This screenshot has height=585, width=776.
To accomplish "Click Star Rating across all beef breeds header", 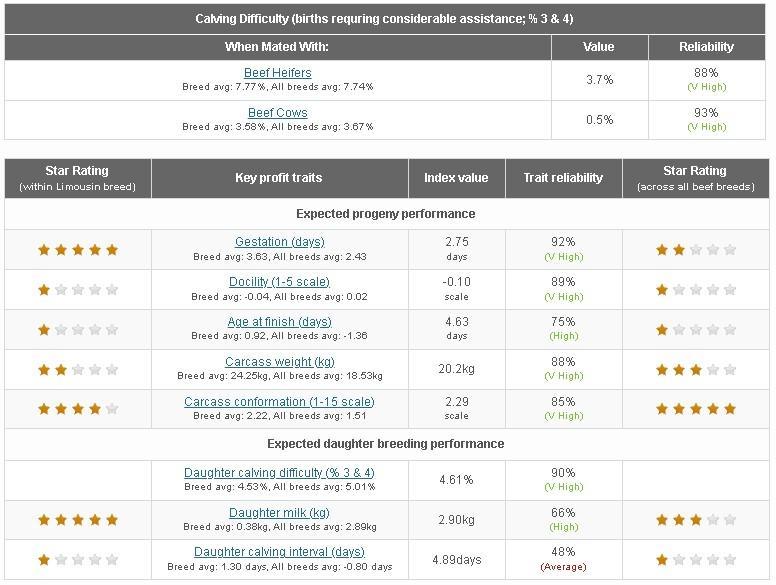I will click(695, 178).
